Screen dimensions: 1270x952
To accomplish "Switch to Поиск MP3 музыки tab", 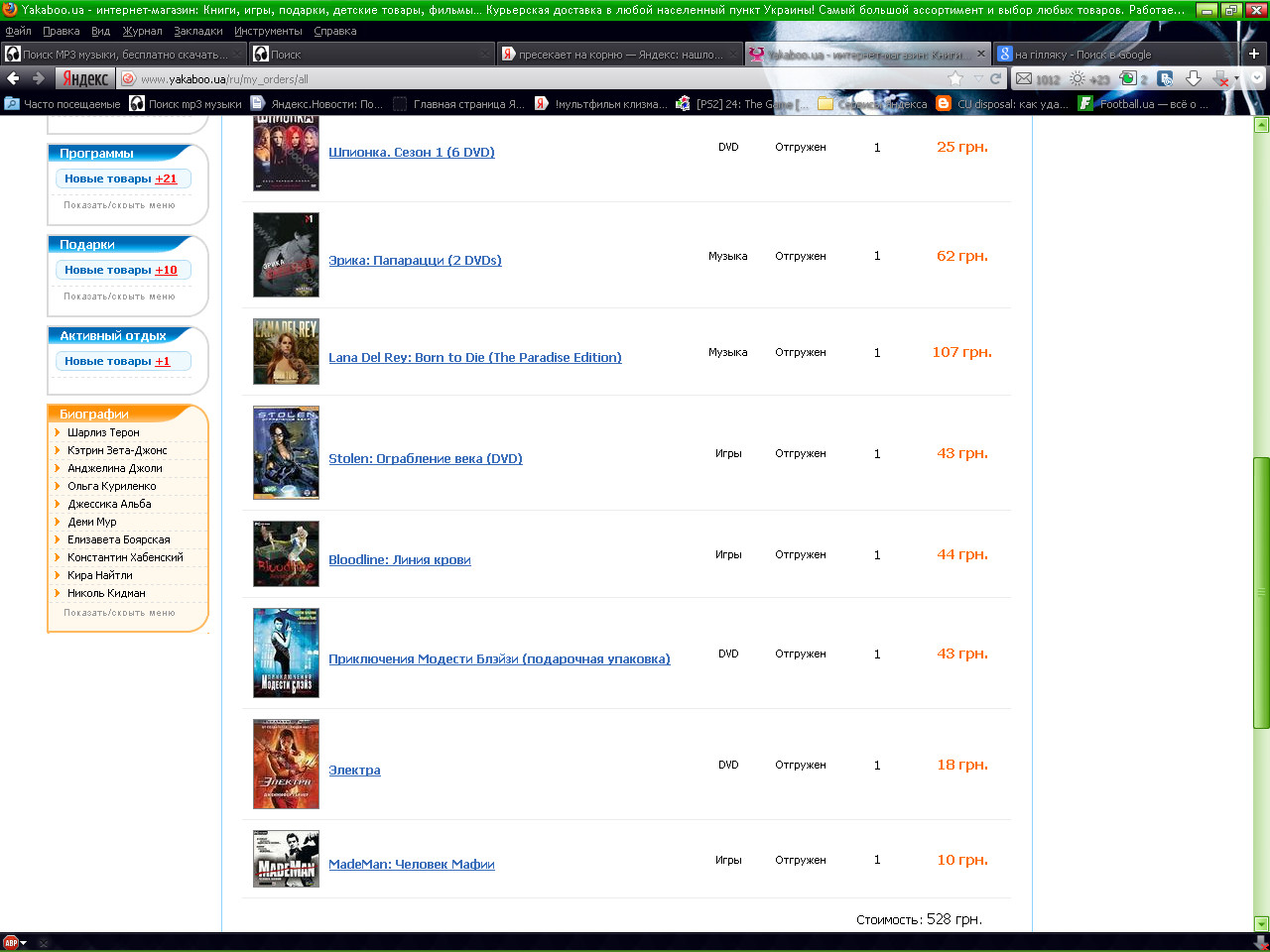I will pyautogui.click(x=124, y=54).
